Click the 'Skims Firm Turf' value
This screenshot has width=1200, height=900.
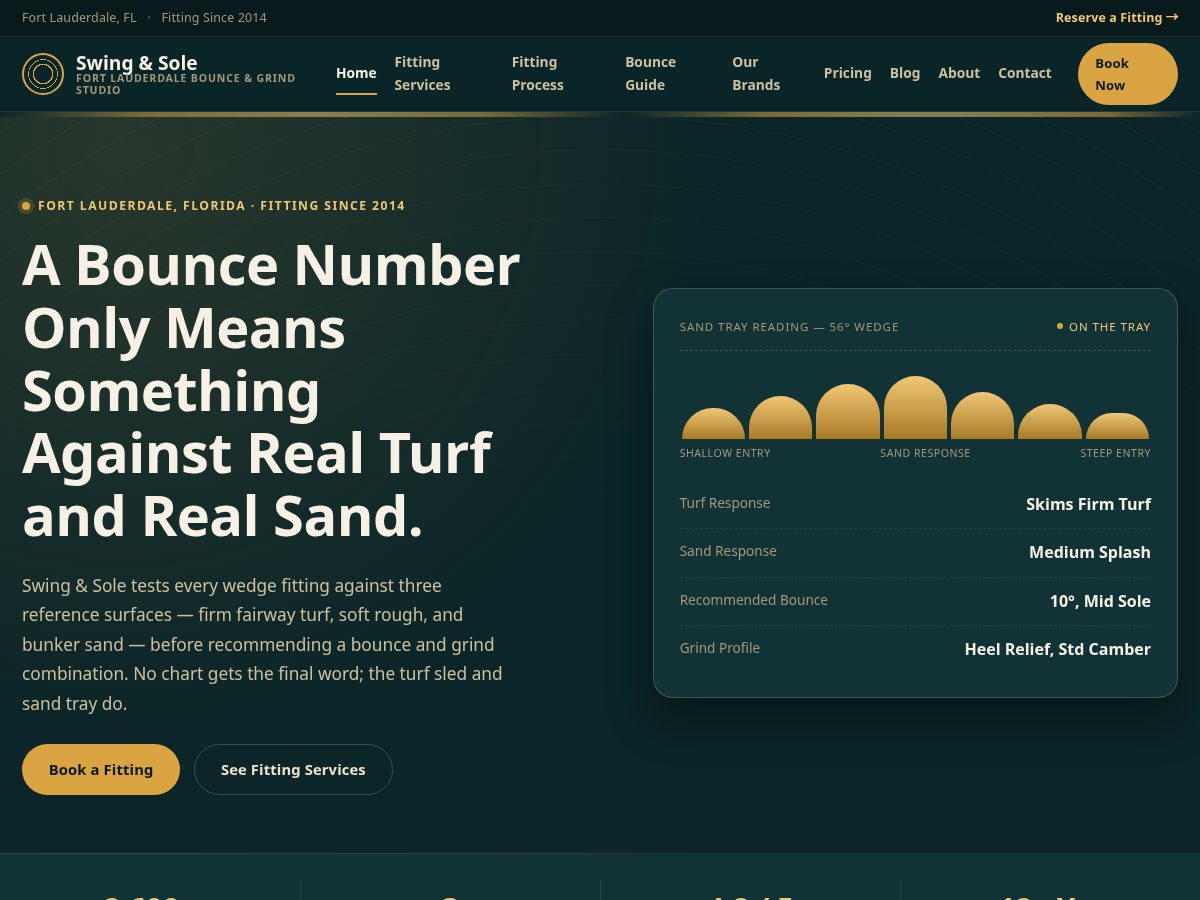[1088, 504]
